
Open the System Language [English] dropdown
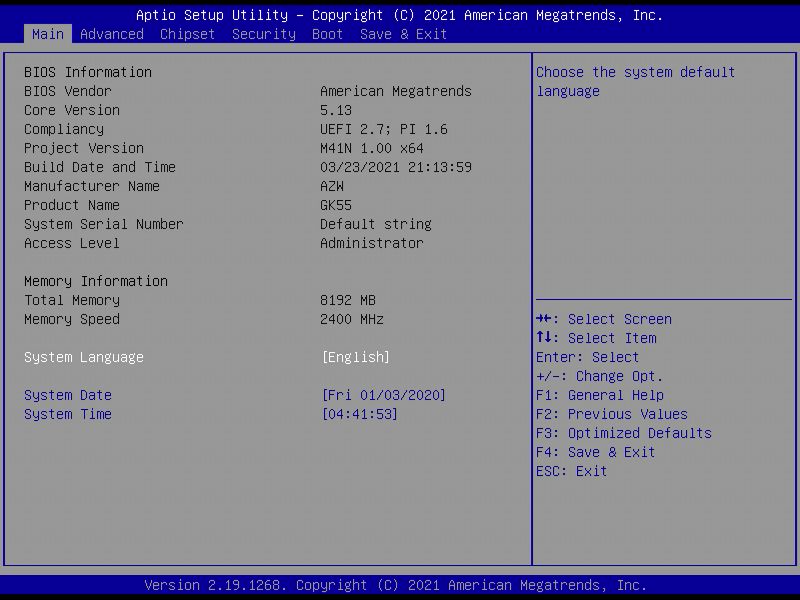pyautogui.click(x=356, y=357)
